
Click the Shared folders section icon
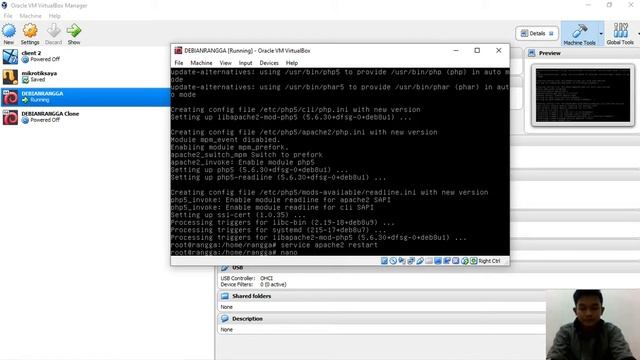224,296
